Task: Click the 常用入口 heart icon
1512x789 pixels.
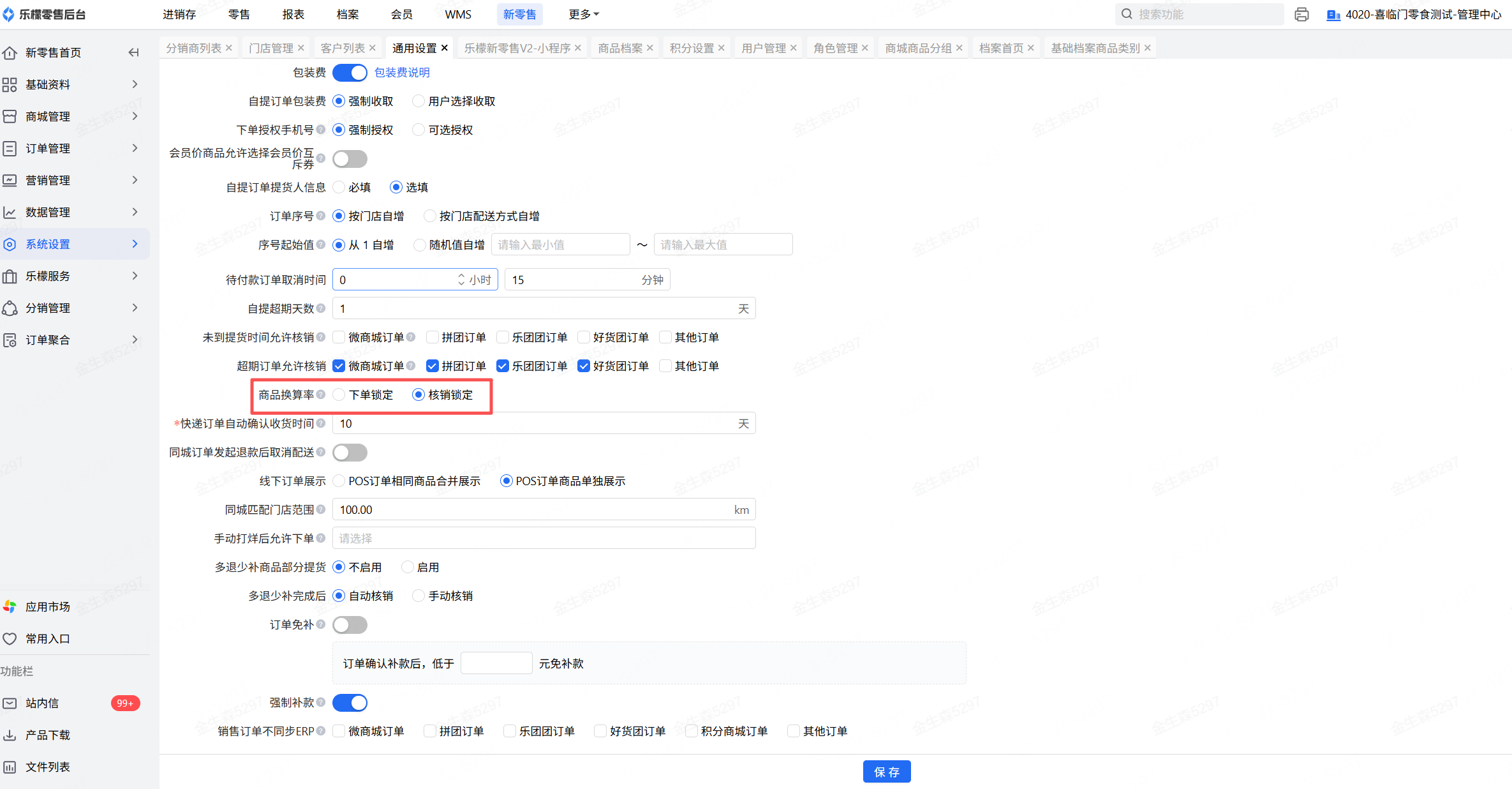Action: coord(10,638)
